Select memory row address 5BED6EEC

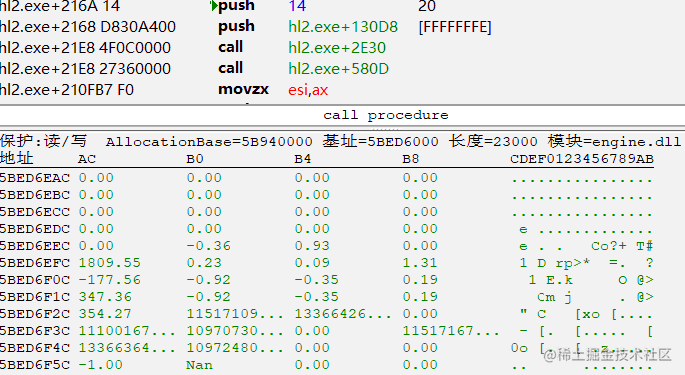coord(35,246)
